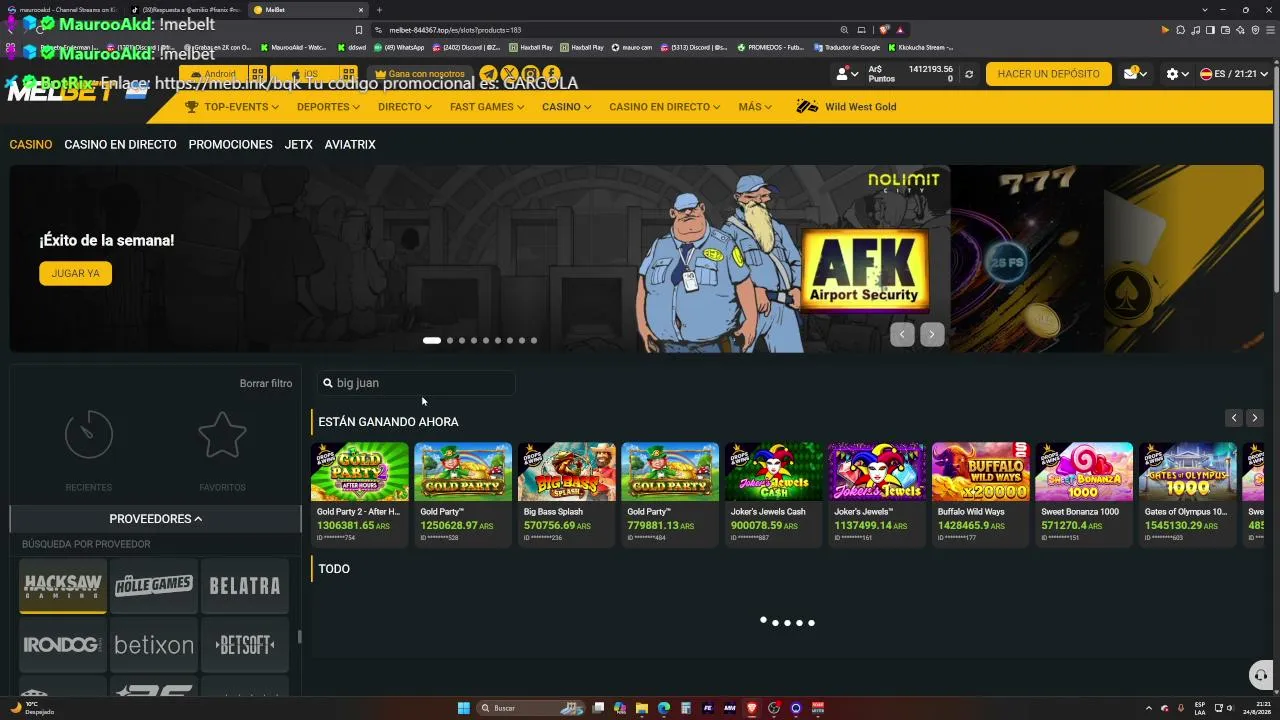The image size is (1280, 720).
Task: Refresh the account balance
Action: (968, 74)
